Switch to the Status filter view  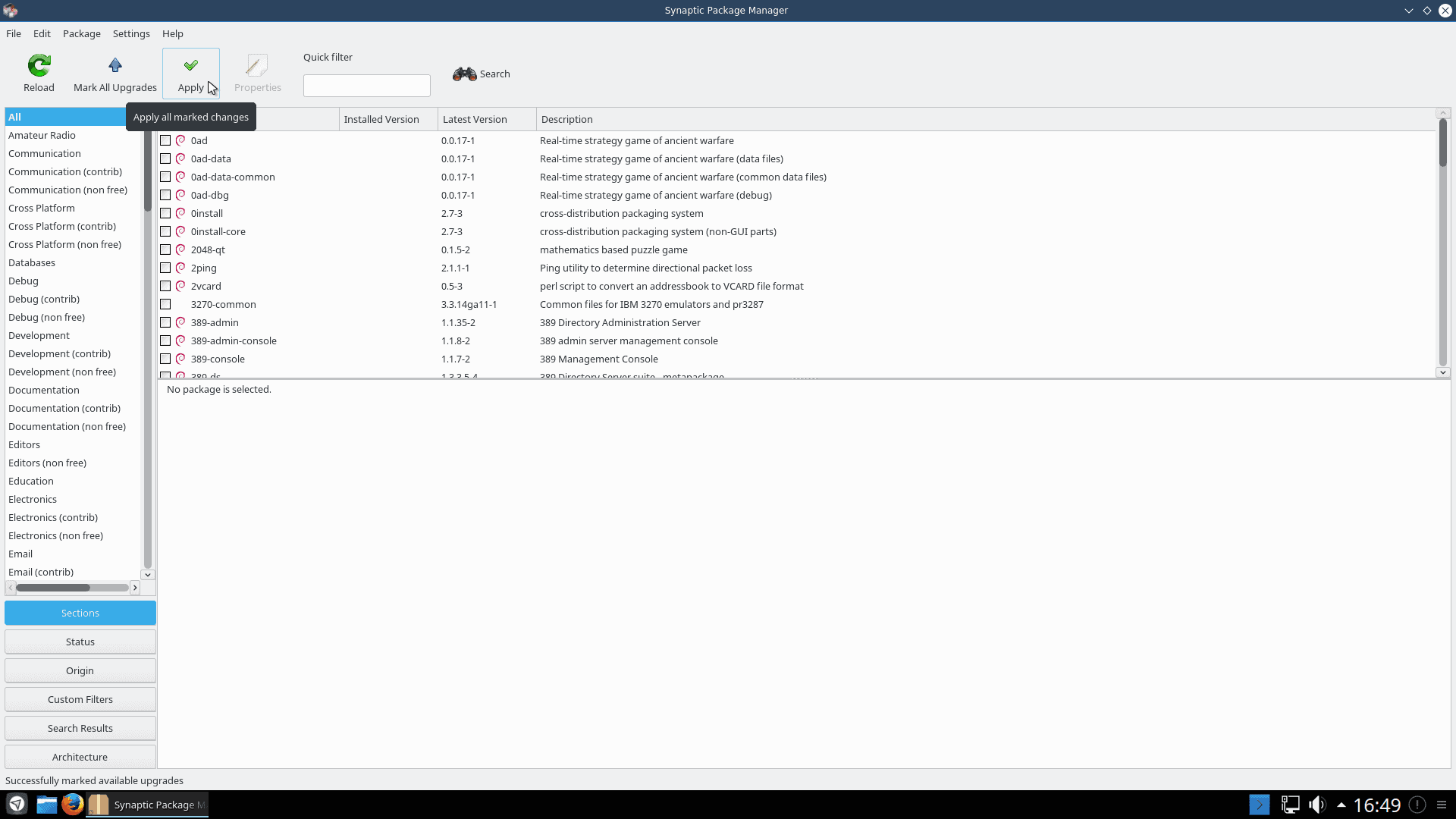(x=80, y=642)
